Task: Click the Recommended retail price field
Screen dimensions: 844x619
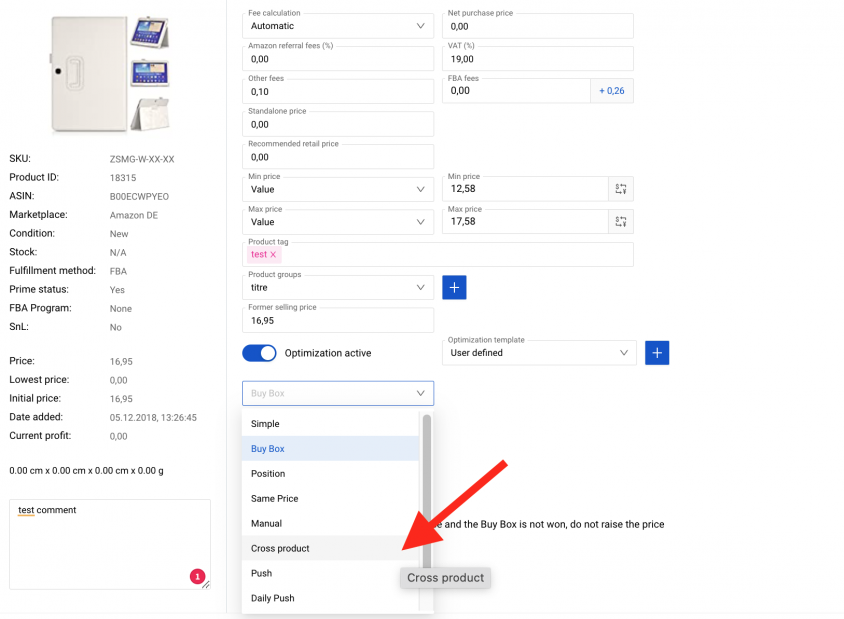Action: click(338, 157)
